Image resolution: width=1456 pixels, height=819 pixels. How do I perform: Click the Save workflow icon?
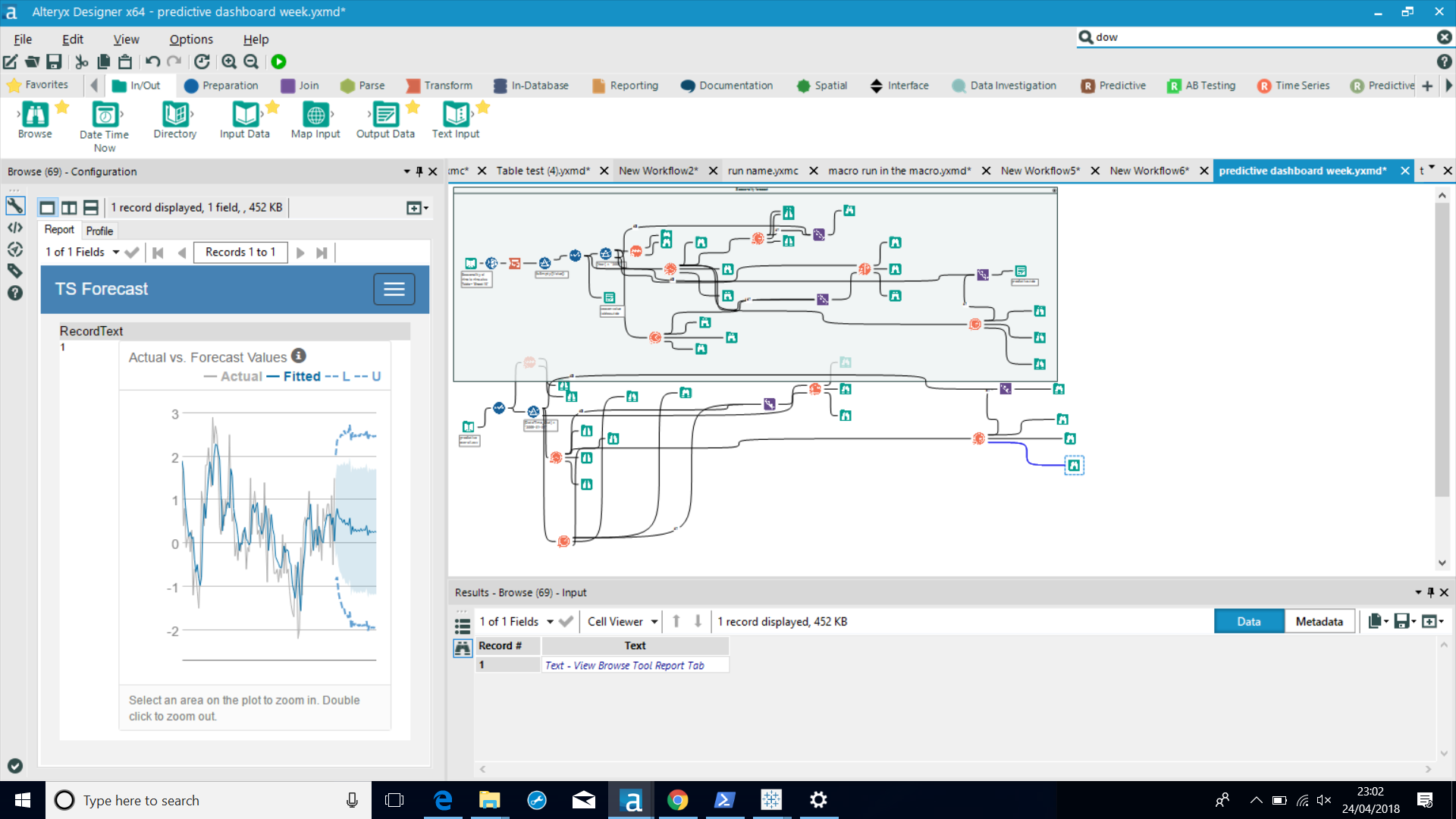pos(54,62)
